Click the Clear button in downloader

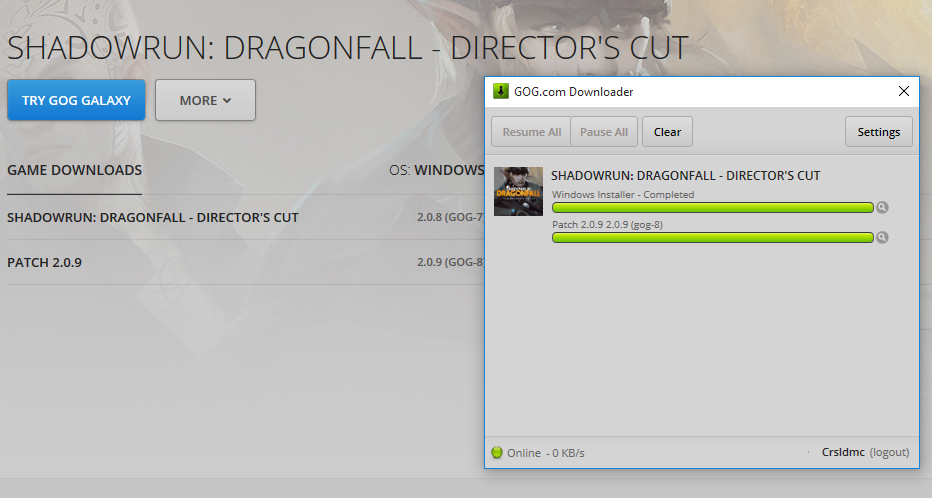pos(667,132)
